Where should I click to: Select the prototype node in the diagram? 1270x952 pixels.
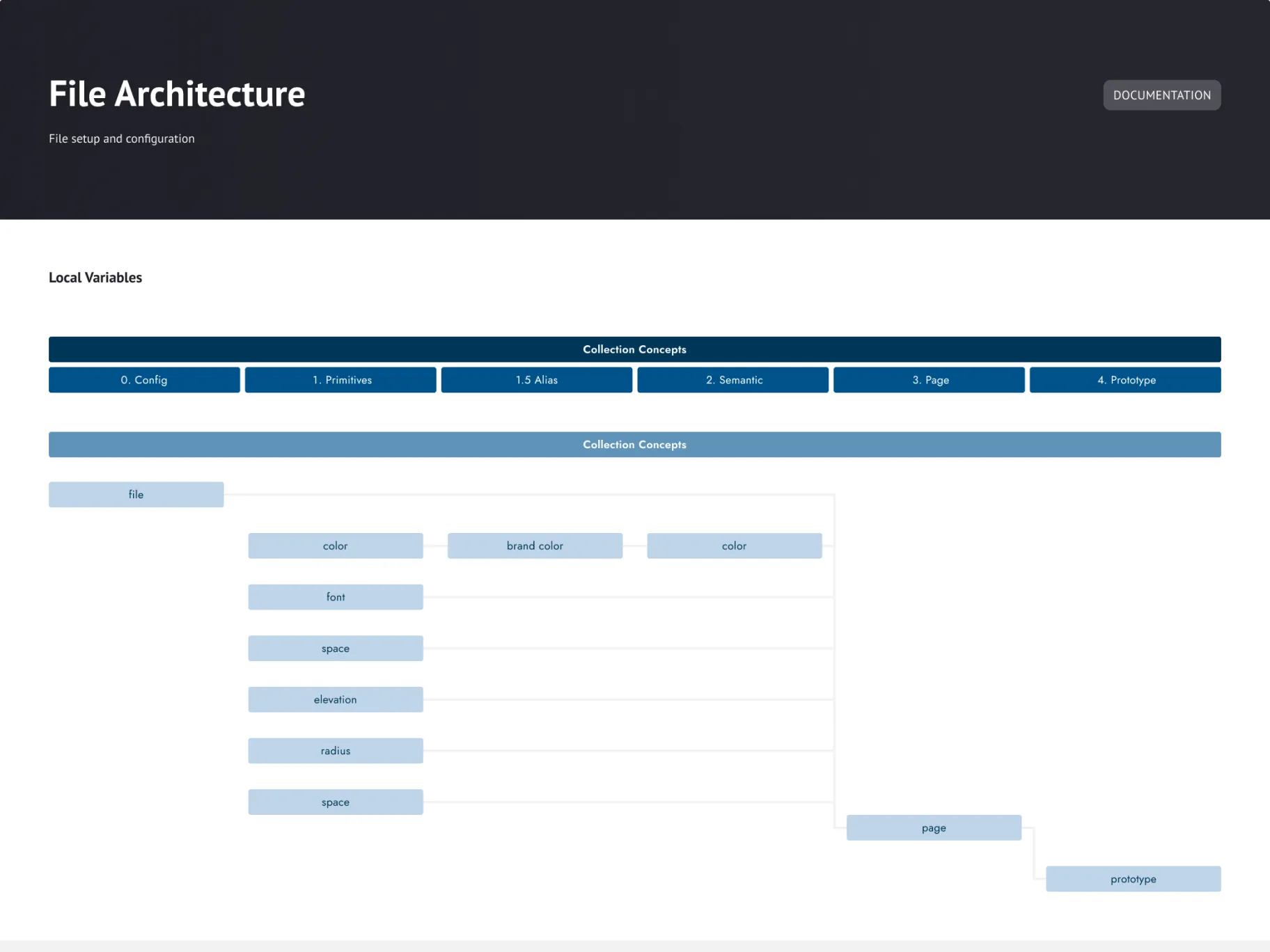pos(1133,879)
